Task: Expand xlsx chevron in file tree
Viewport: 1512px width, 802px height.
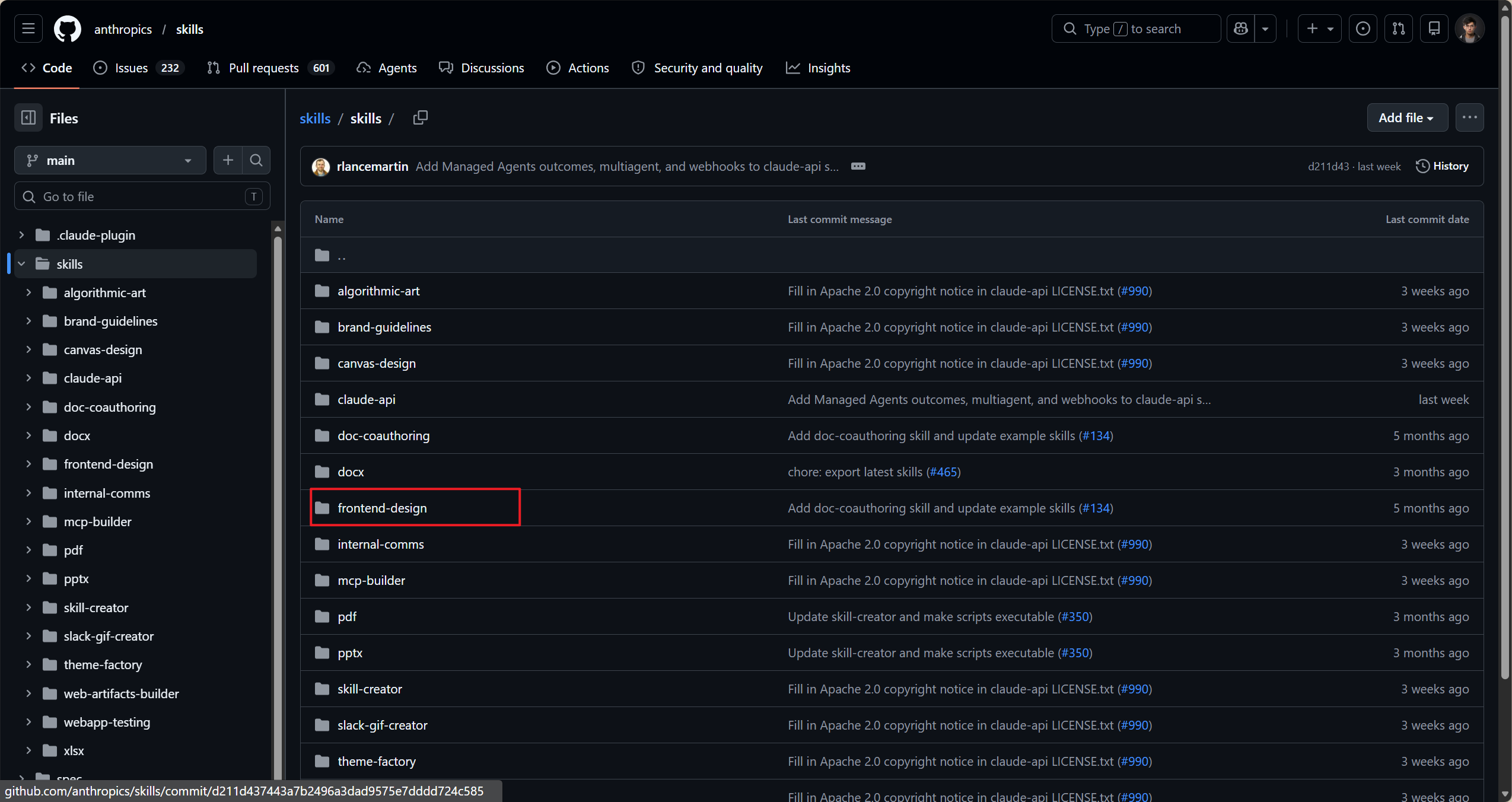Action: 28,750
